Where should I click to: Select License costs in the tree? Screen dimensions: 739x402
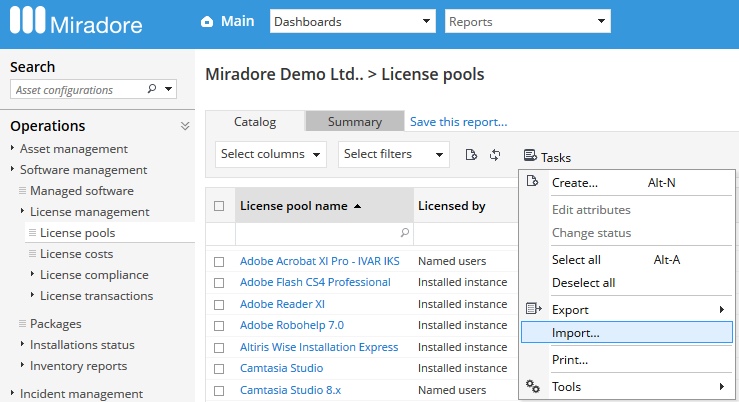coord(76,254)
